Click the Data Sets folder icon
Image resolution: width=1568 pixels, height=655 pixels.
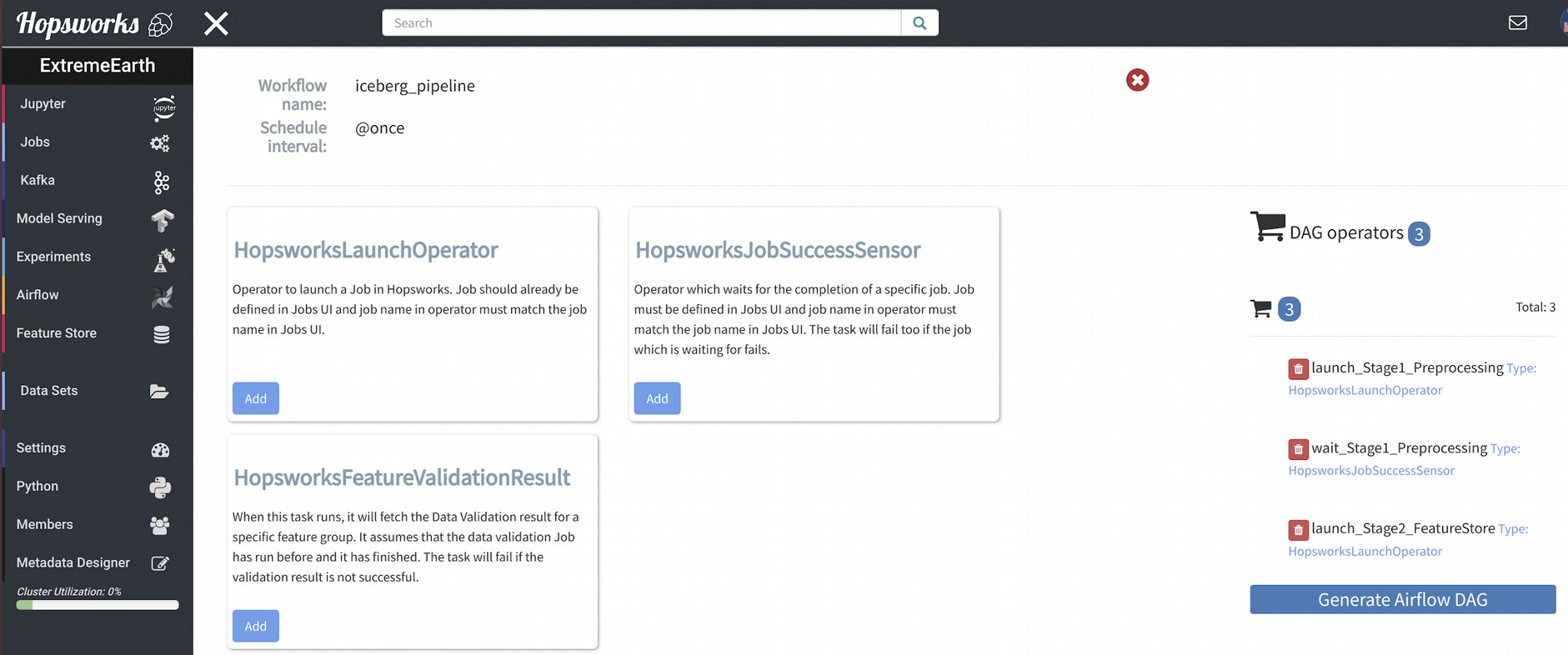click(x=159, y=392)
